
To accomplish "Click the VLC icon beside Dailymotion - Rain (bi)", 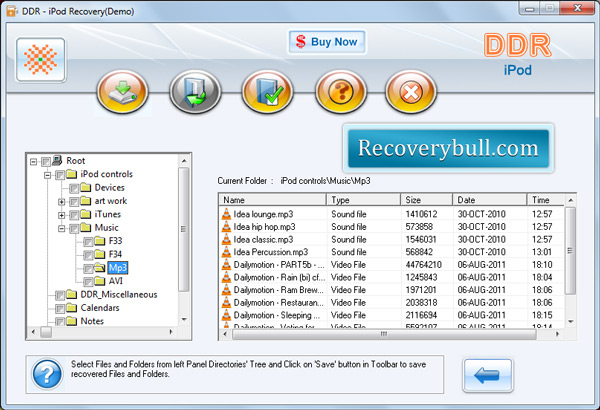I will tap(227, 277).
